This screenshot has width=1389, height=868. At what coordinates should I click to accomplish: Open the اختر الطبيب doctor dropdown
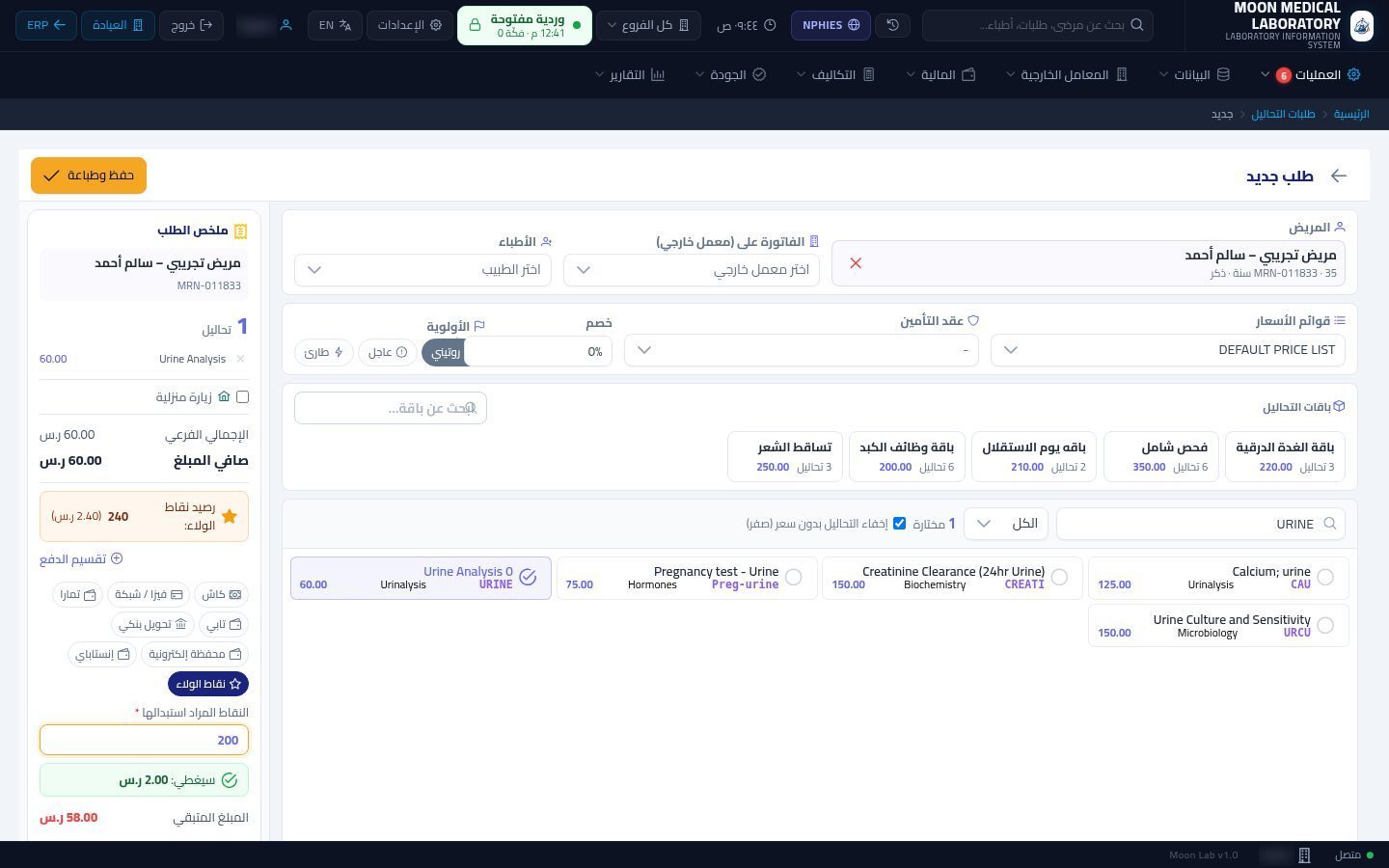coord(422,270)
